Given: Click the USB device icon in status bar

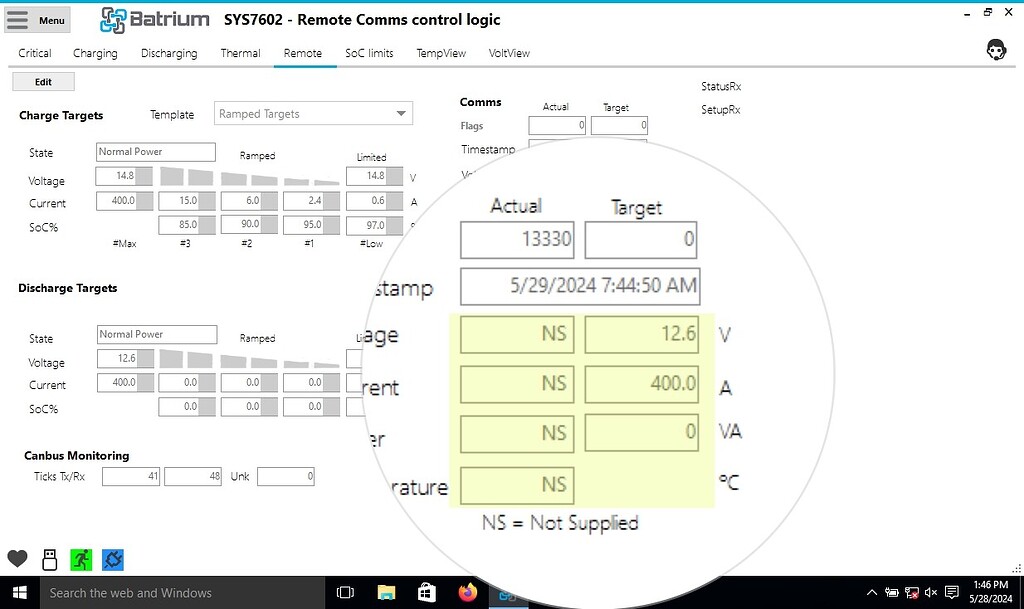Looking at the screenshot, I should coord(49,559).
